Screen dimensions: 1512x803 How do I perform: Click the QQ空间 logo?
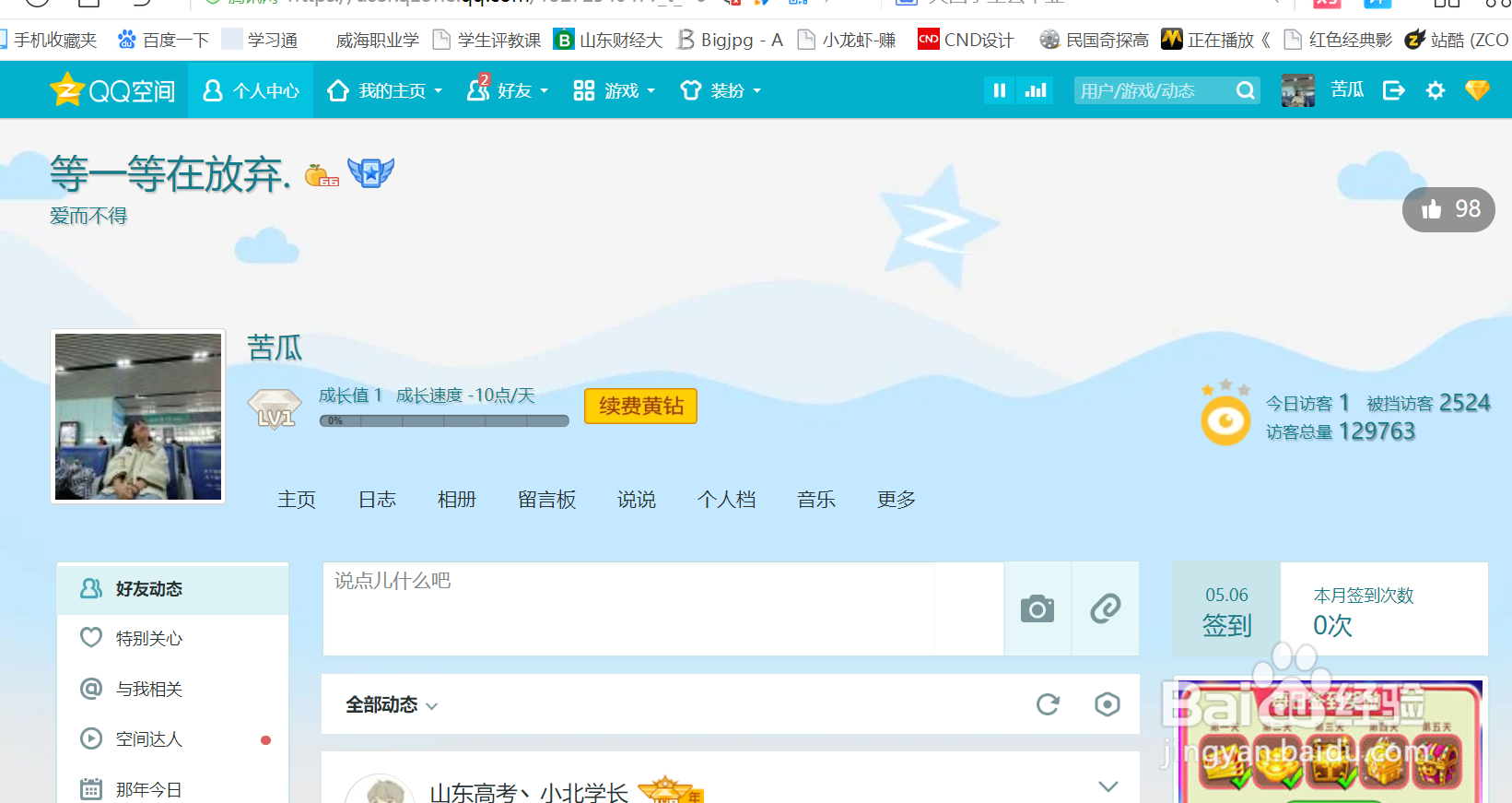click(x=111, y=90)
